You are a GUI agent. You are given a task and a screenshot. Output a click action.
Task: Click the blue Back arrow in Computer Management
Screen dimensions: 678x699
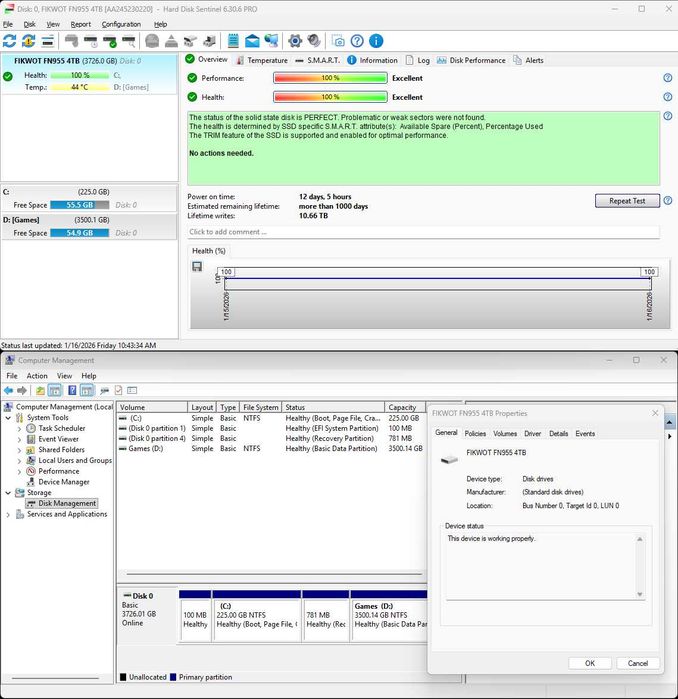coord(8,391)
